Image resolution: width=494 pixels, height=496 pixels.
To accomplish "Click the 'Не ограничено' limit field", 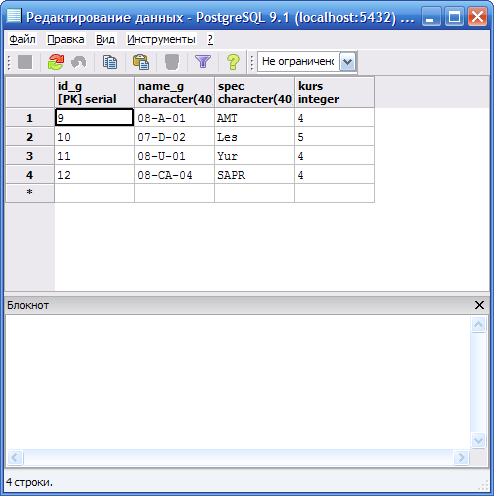I will [x=298, y=62].
